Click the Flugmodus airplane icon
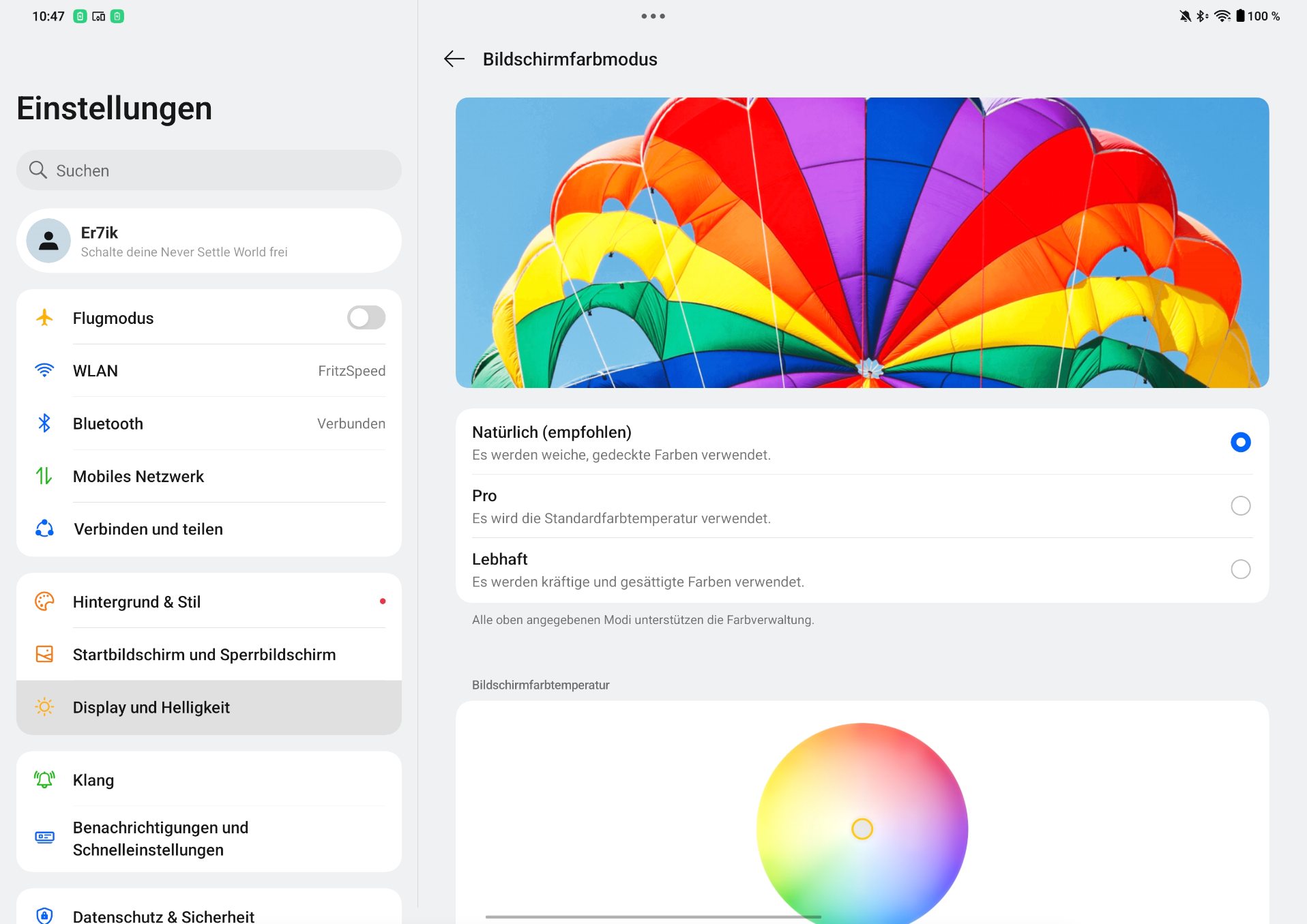1307x924 pixels. point(44,318)
